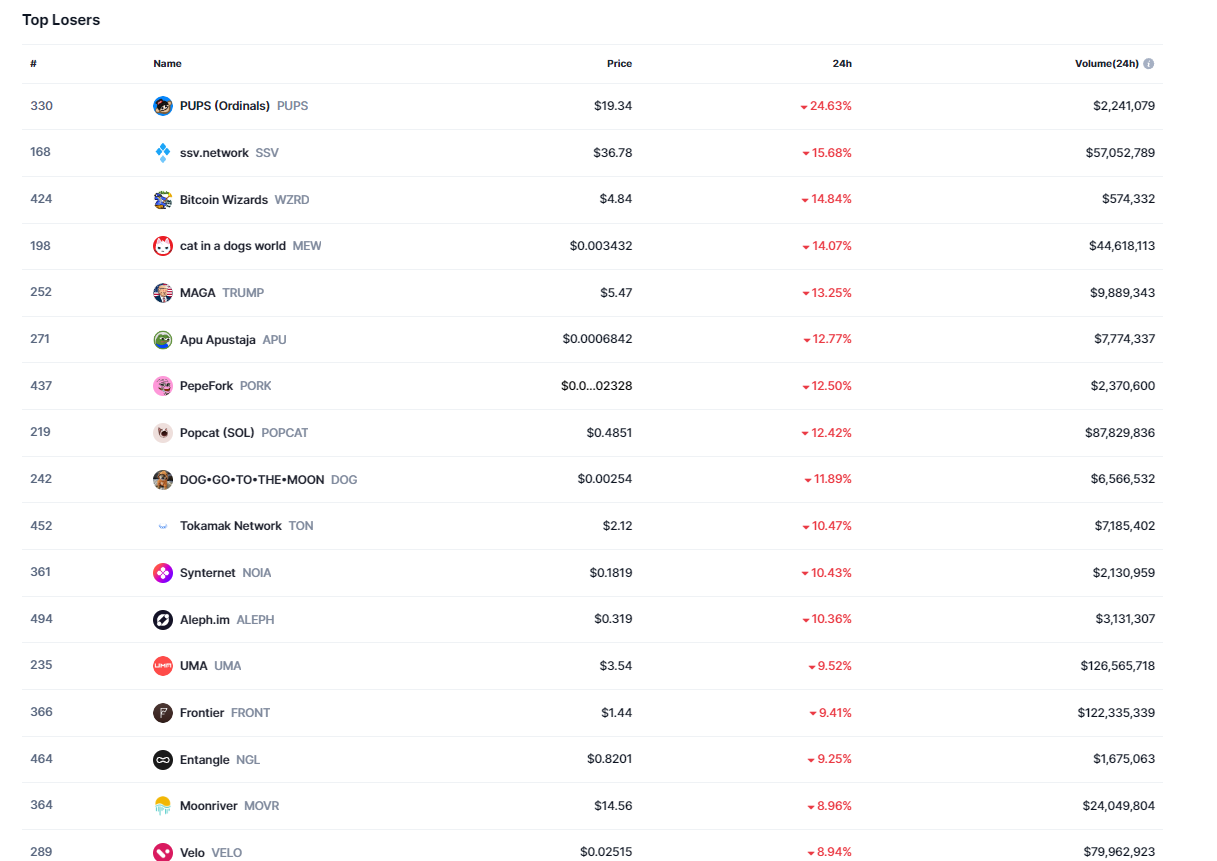This screenshot has height=861, width=1217.
Task: Click the Volume(24h) info icon
Action: (1148, 64)
